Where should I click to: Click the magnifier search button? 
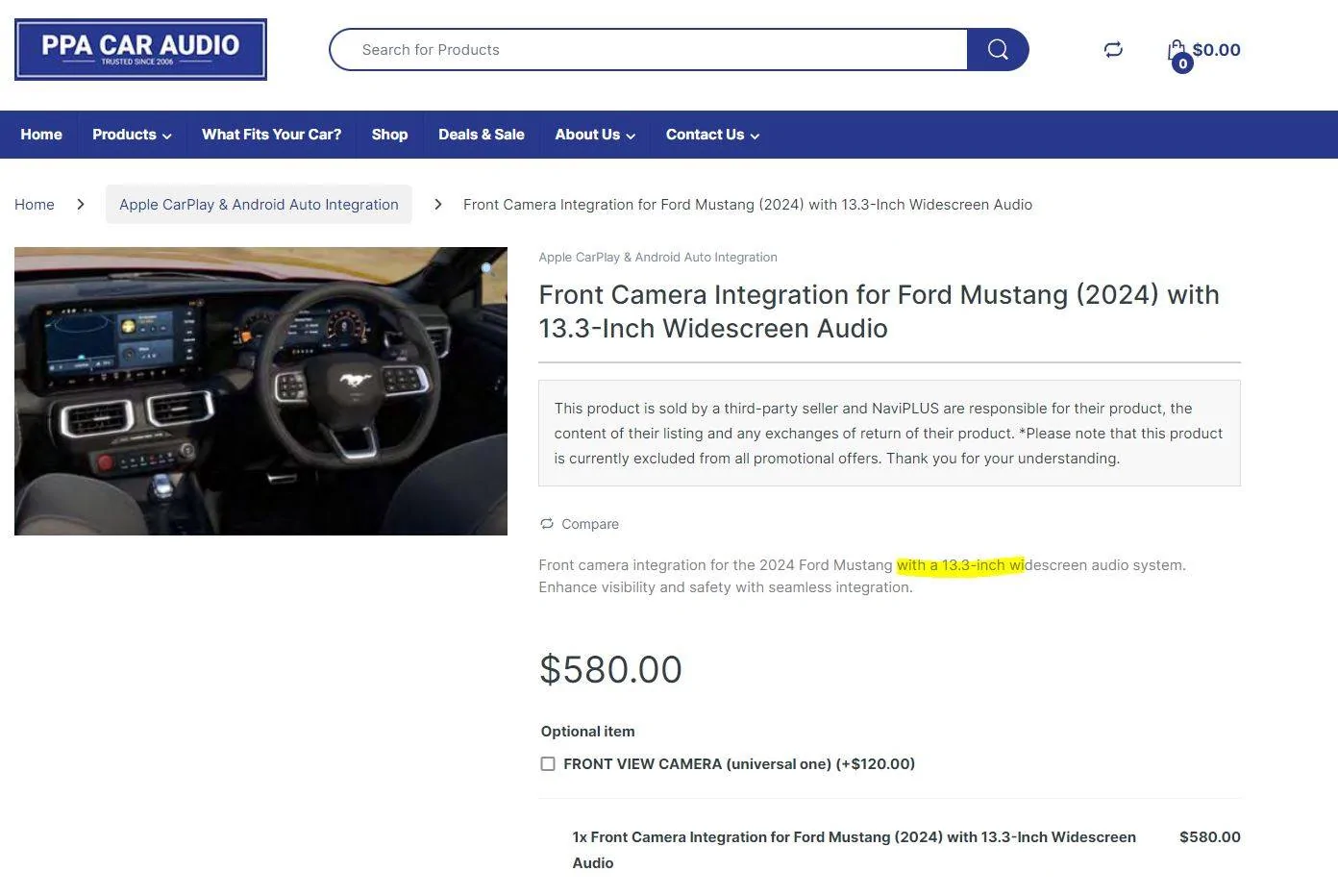[x=998, y=50]
